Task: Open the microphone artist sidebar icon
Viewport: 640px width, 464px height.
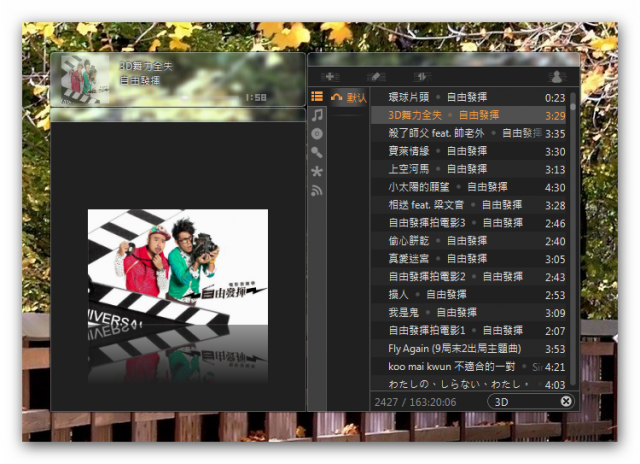Action: (317, 152)
